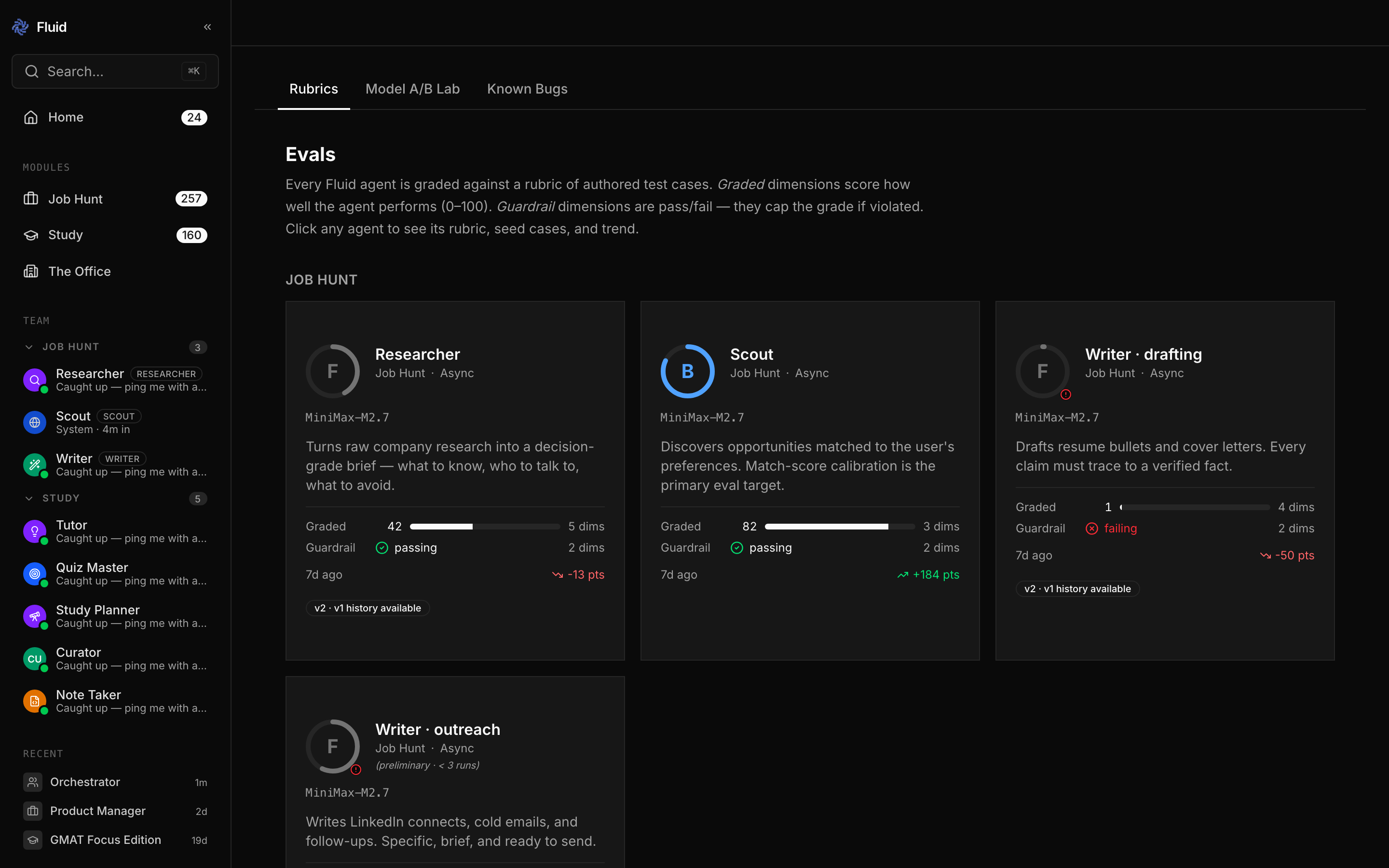
Task: Select Quiz Master in team list
Action: click(115, 573)
